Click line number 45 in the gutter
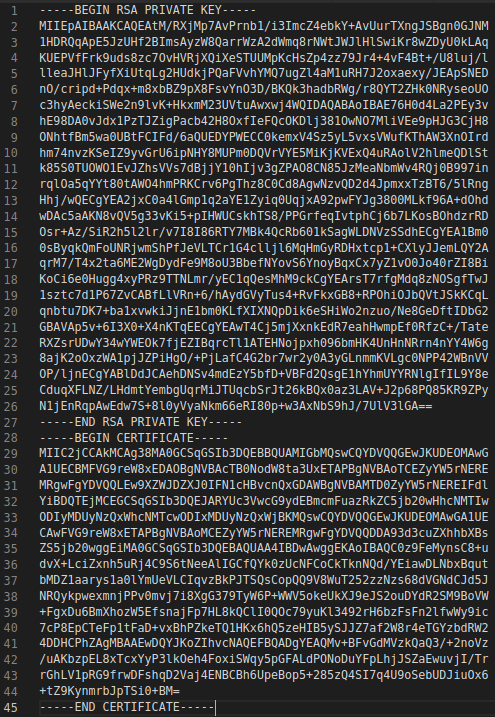The width and height of the screenshot is (495, 717). (11, 707)
